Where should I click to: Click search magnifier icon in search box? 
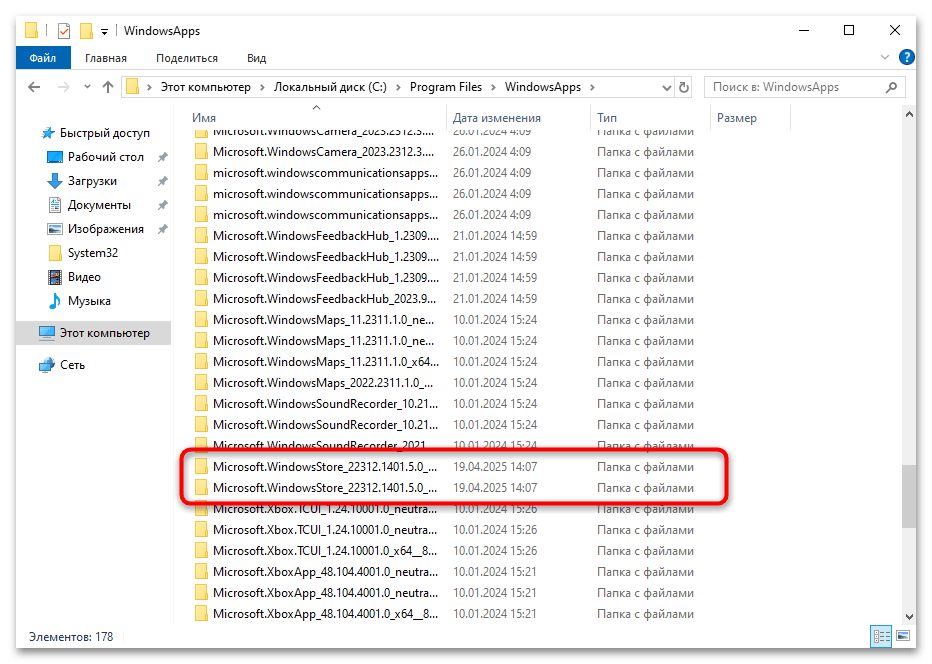coord(891,87)
